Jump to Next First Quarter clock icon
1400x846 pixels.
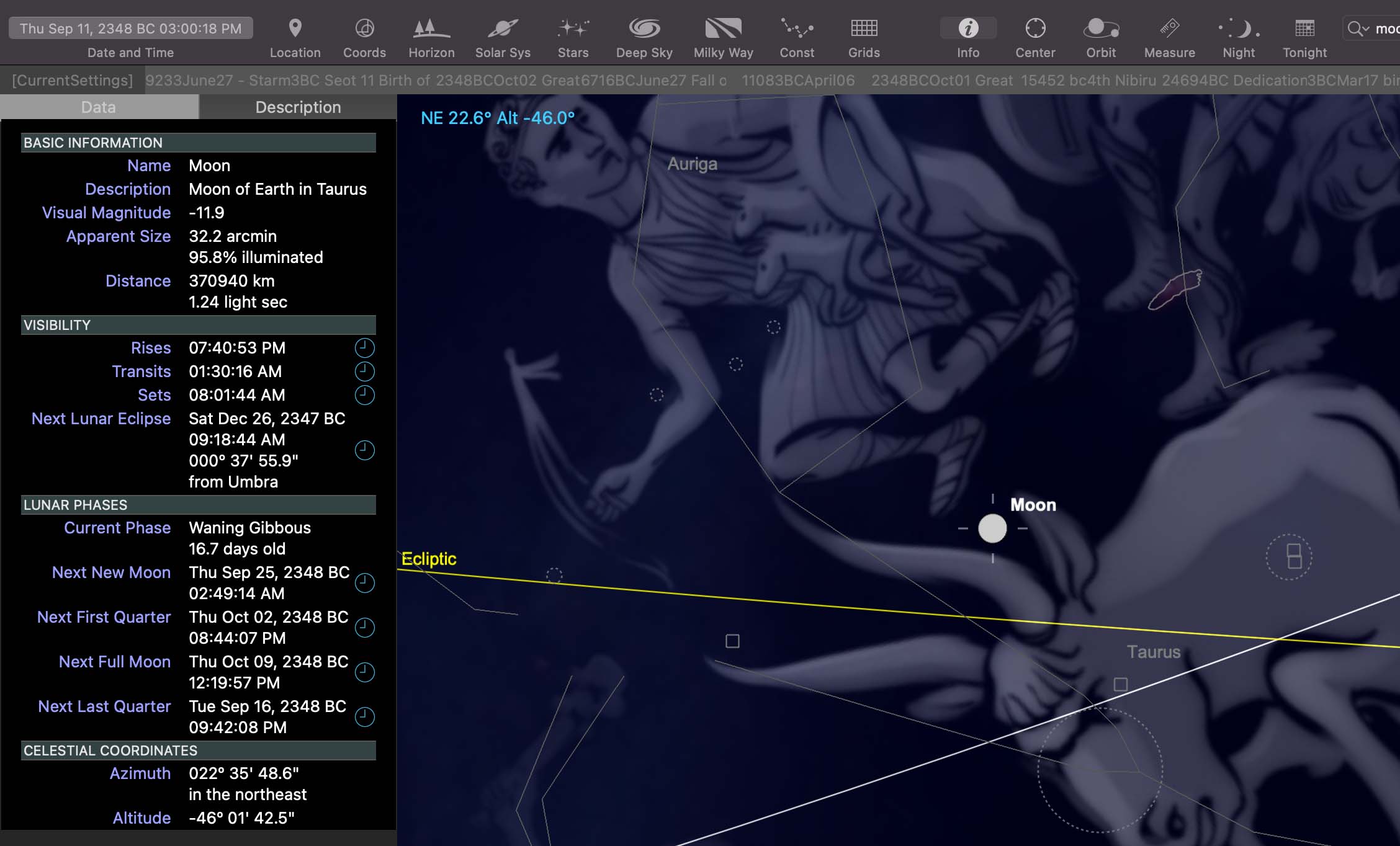(364, 628)
